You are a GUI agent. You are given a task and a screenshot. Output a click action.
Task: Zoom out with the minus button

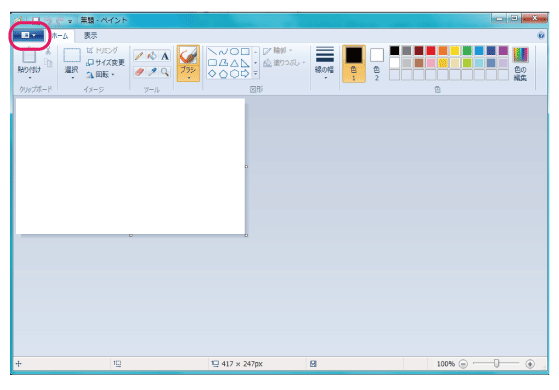[x=463, y=364]
